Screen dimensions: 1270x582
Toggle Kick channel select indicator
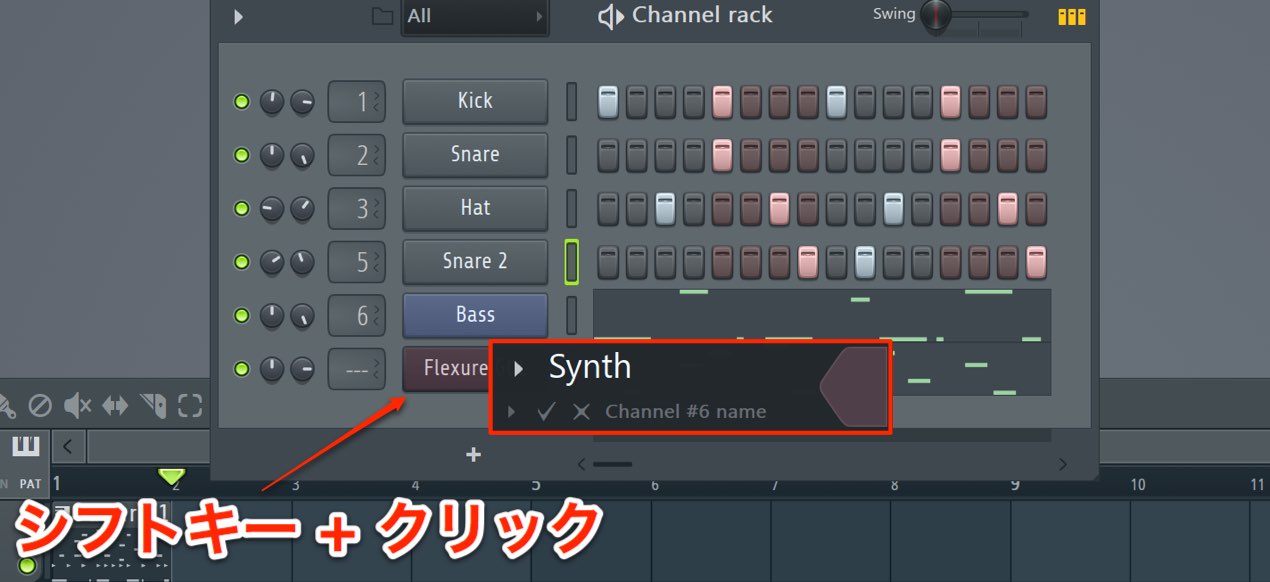(x=572, y=101)
